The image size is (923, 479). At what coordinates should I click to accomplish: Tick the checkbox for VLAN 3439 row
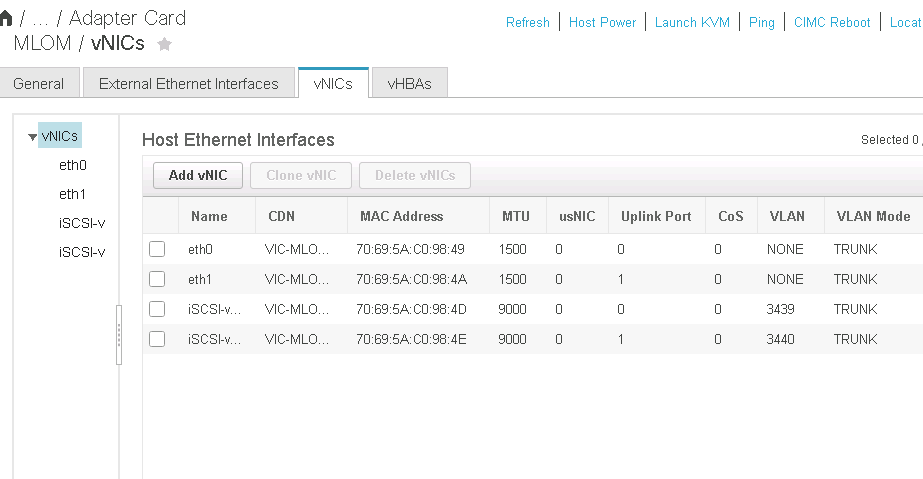[157, 310]
